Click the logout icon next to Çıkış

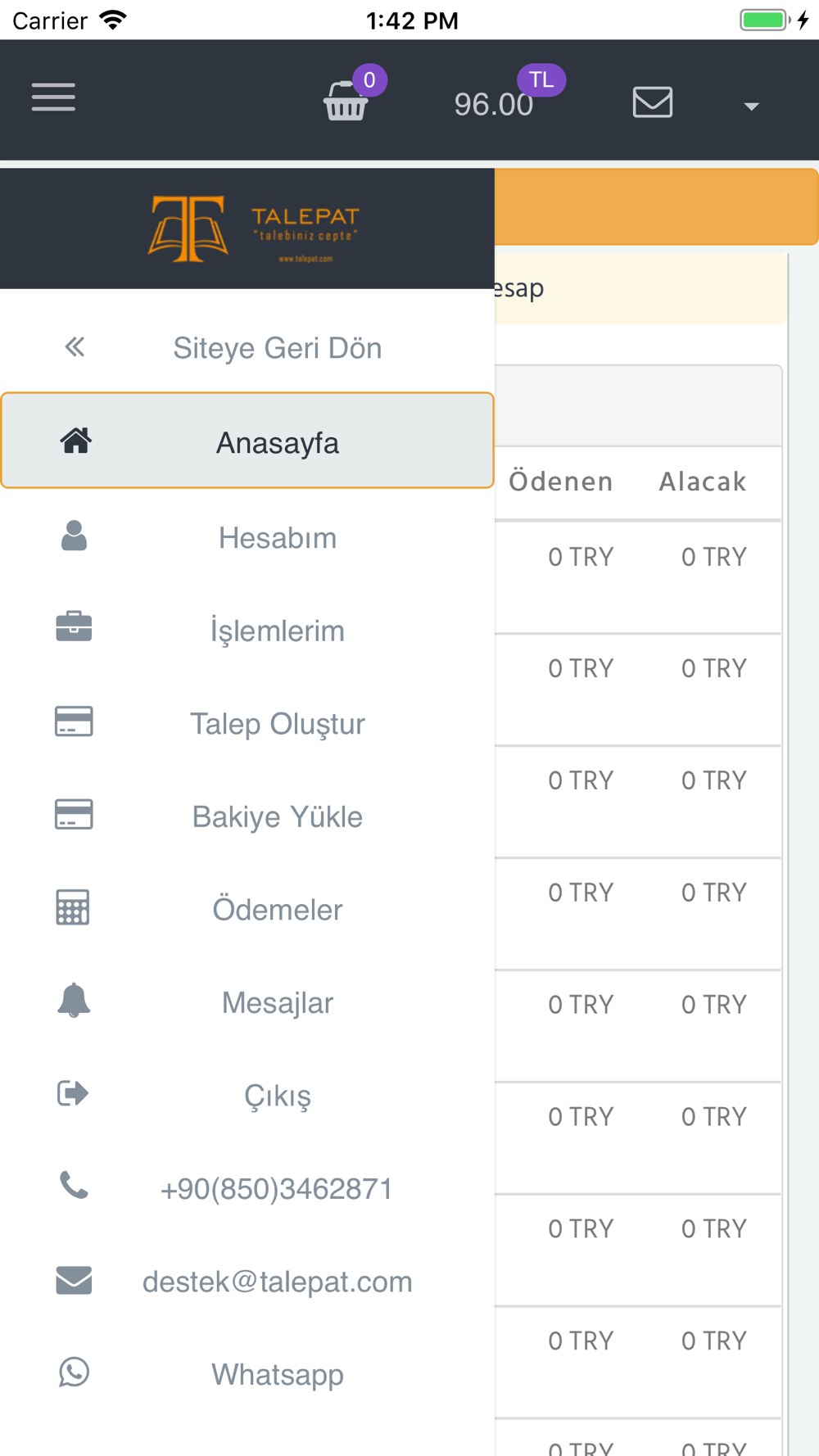click(73, 1093)
